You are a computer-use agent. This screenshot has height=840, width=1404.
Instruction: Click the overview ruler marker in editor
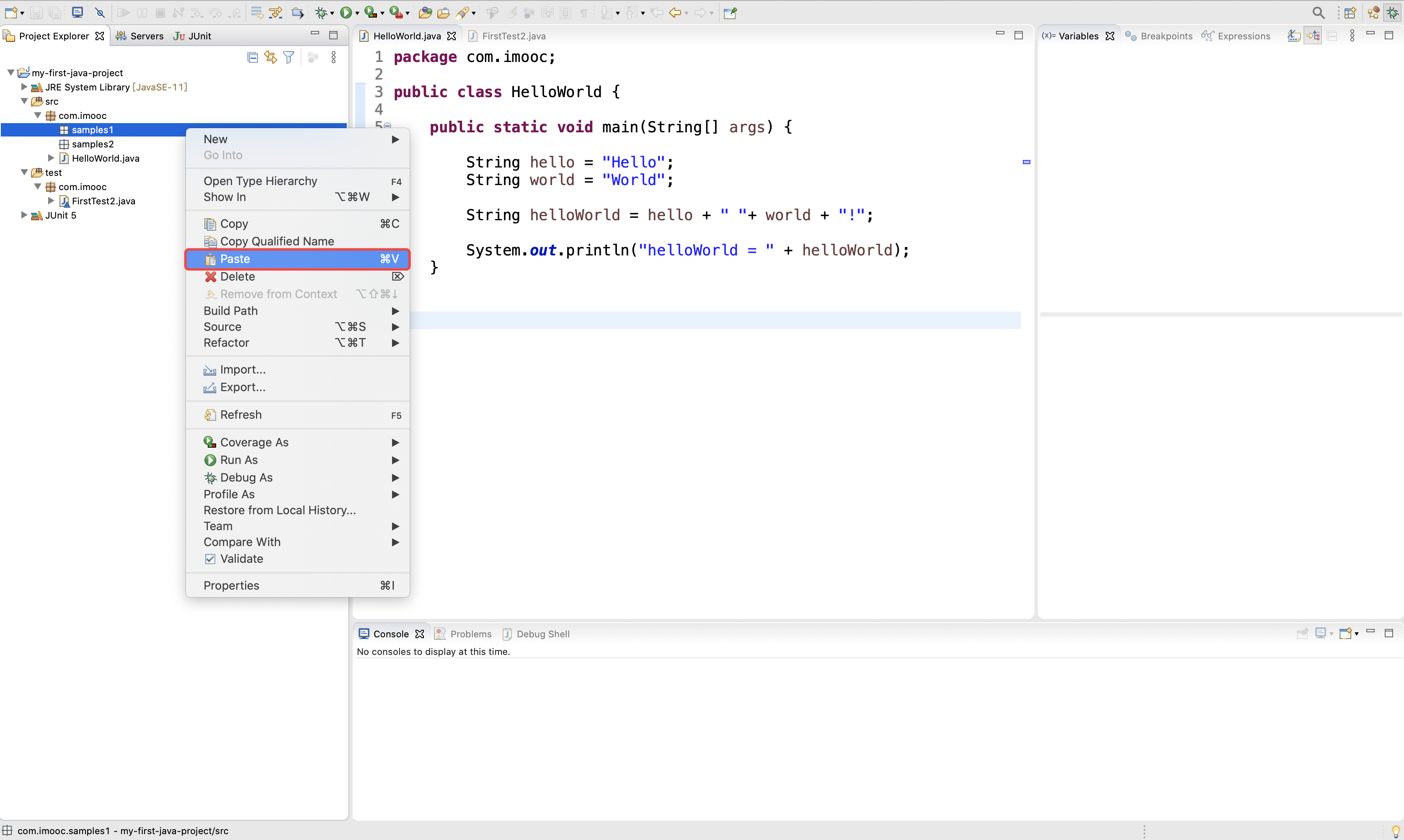click(1026, 162)
